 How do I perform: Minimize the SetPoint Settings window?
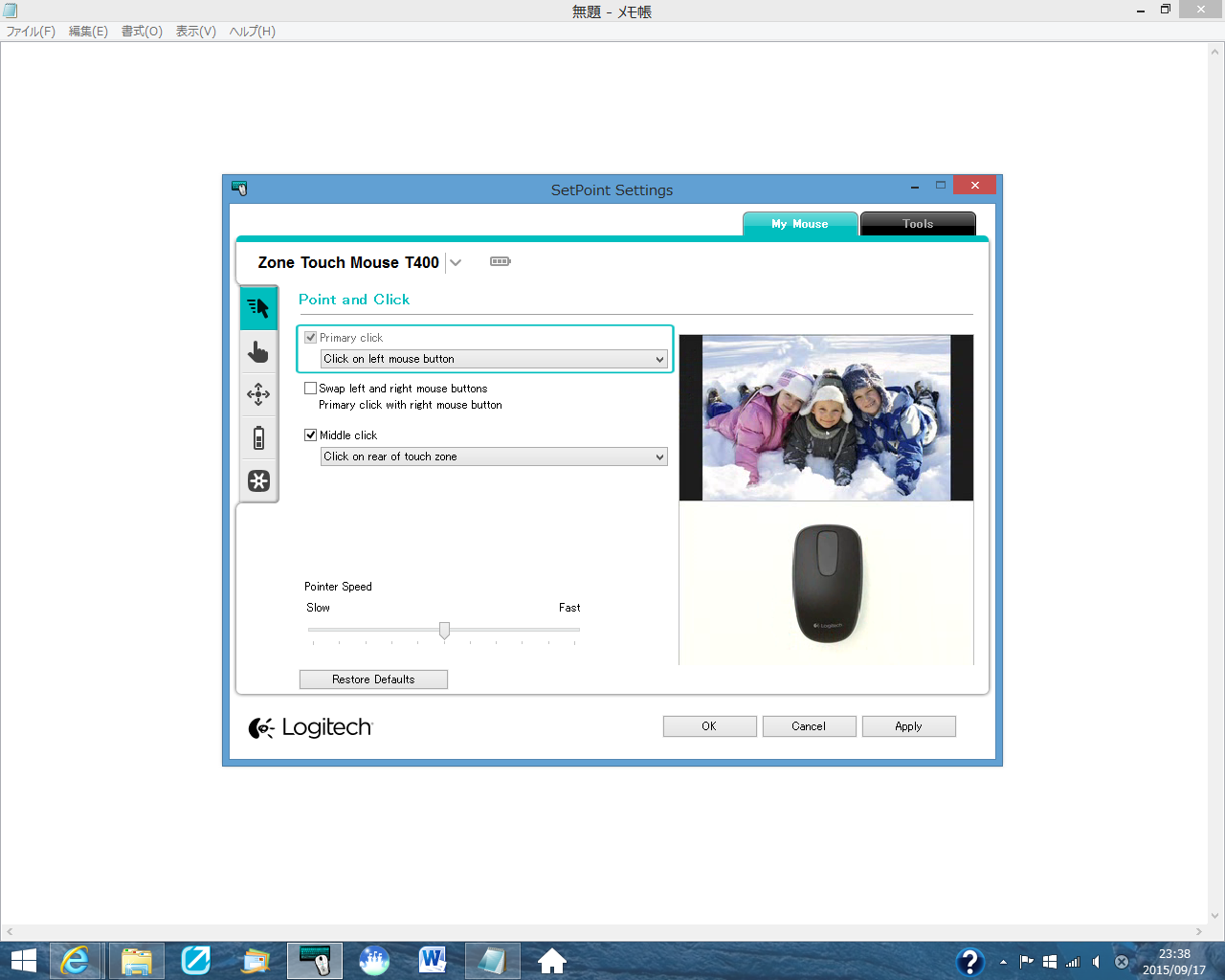pos(915,186)
